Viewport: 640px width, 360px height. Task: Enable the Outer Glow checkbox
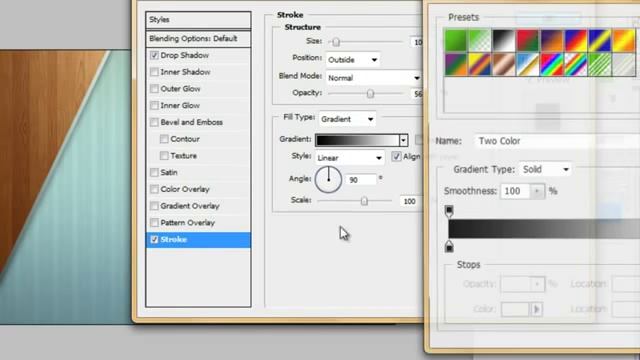pyautogui.click(x=154, y=89)
